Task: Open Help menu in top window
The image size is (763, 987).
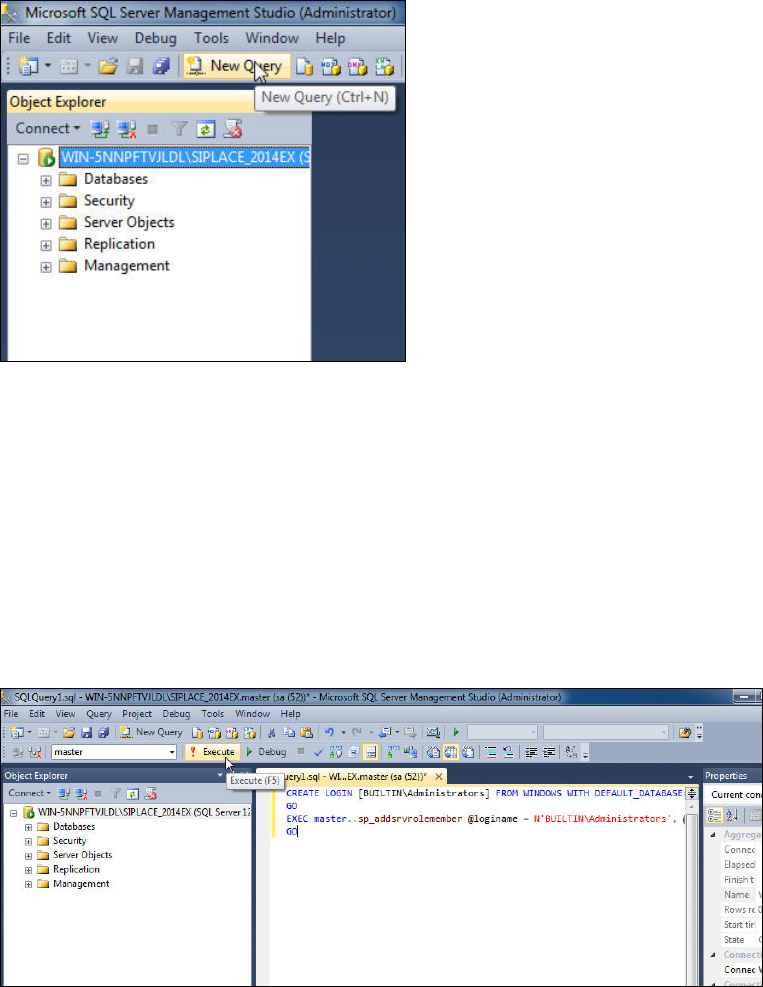Action: pos(331,38)
